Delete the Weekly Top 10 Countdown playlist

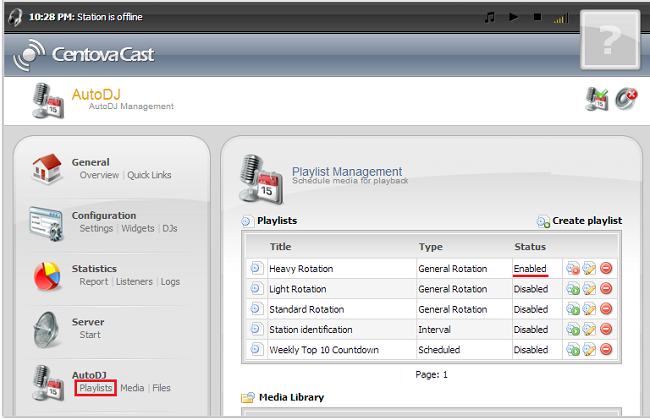coord(606,349)
